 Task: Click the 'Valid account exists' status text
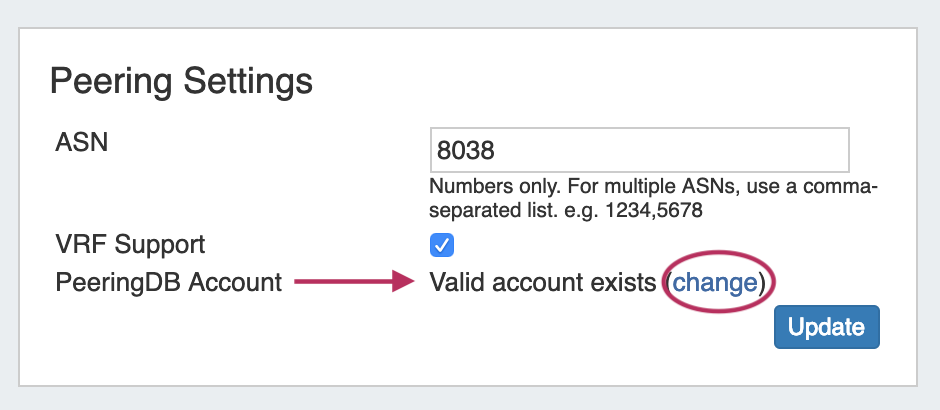point(544,283)
